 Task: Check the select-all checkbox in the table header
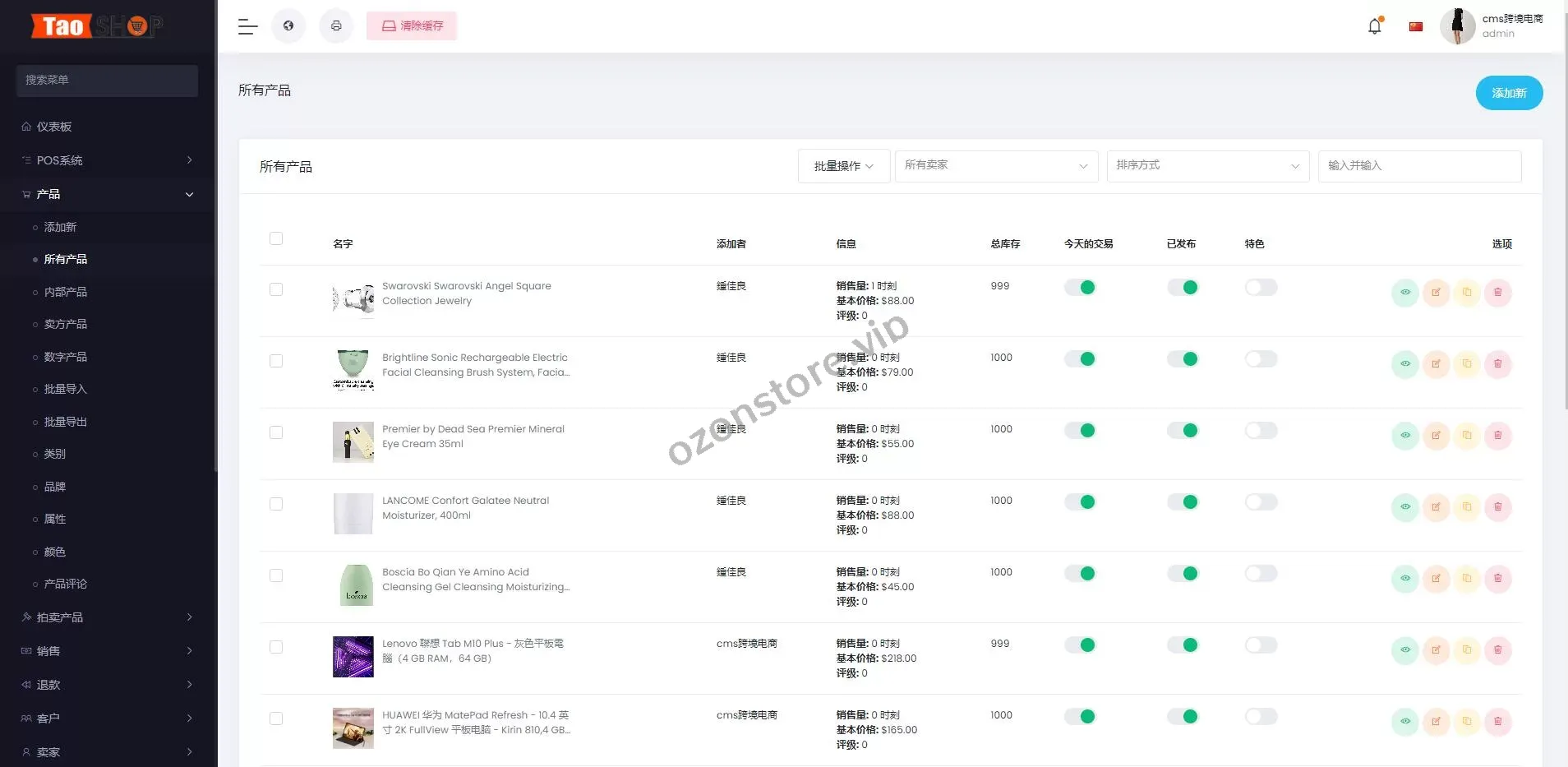point(276,238)
